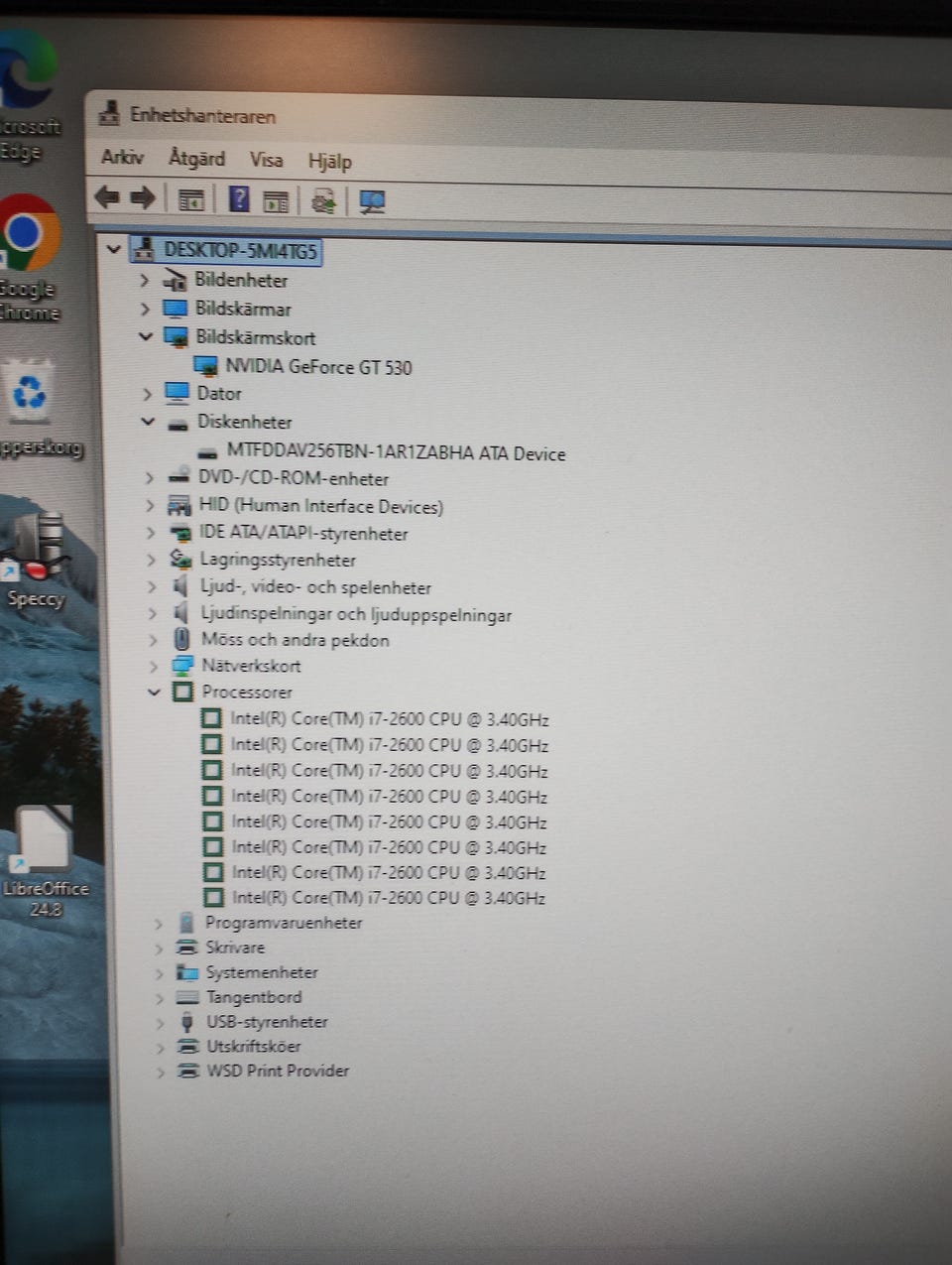The image size is (952, 1265).
Task: Click the DVD-/CD-ROM-enheter drive icon
Action: point(178,478)
